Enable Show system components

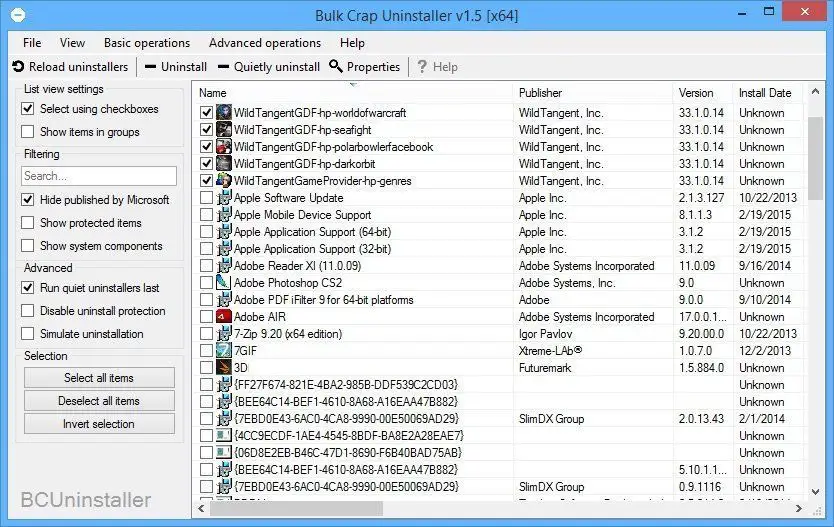(x=28, y=246)
